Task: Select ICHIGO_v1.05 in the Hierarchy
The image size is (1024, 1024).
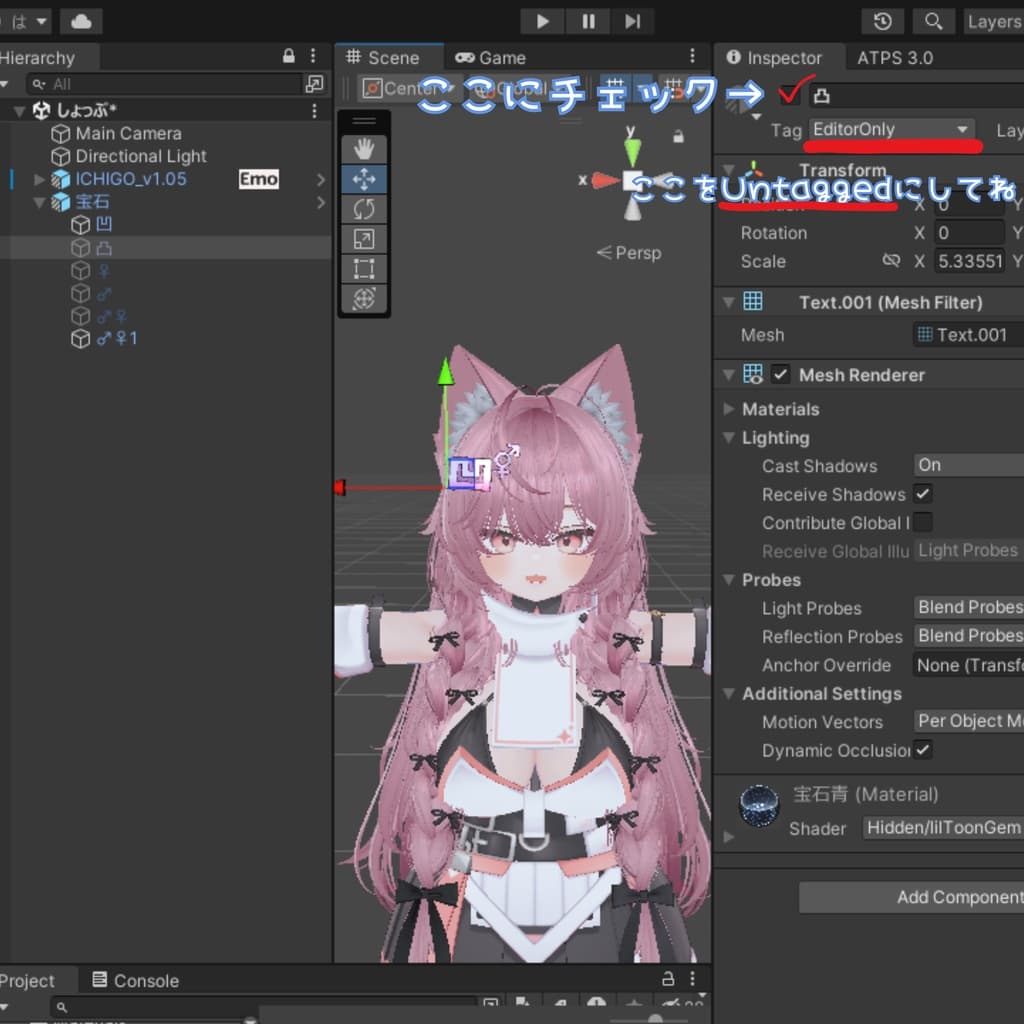Action: pos(130,179)
